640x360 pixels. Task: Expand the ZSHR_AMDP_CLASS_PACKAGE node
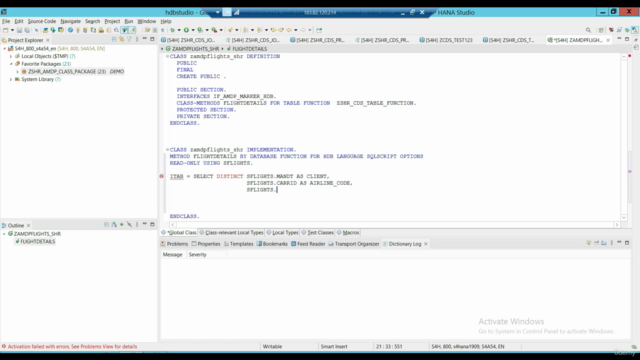18,72
